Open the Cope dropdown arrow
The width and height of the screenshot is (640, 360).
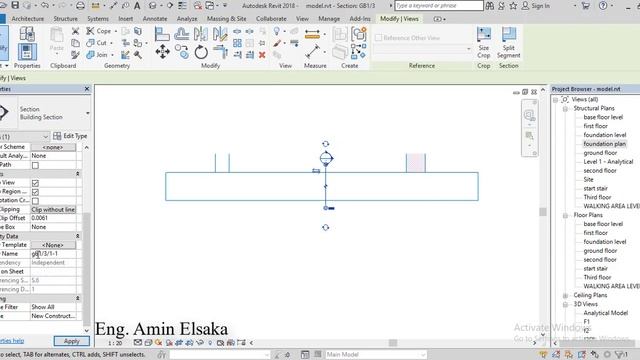(116, 31)
